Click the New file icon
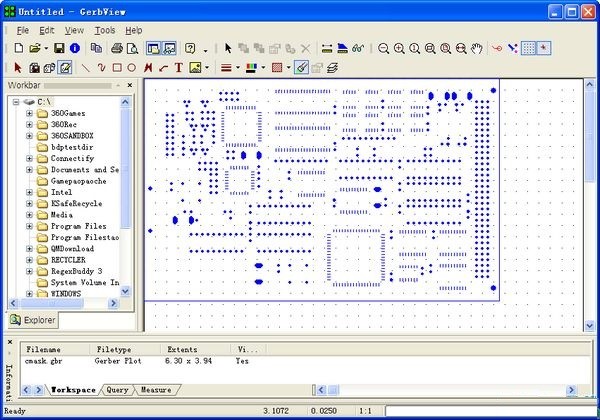The image size is (600, 420). (18, 48)
